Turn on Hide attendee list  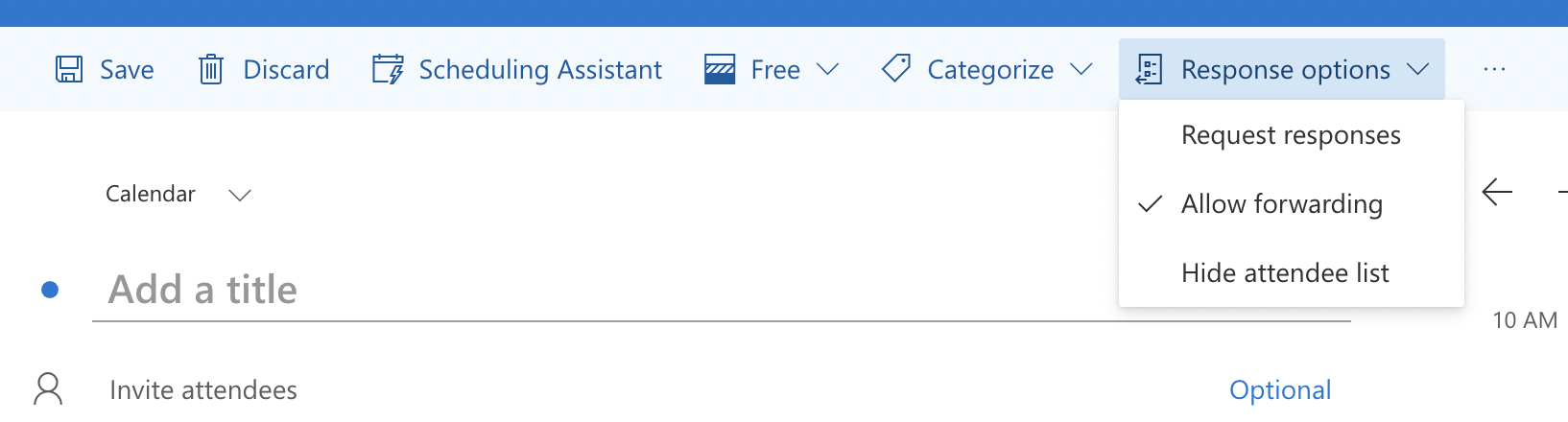point(1285,273)
